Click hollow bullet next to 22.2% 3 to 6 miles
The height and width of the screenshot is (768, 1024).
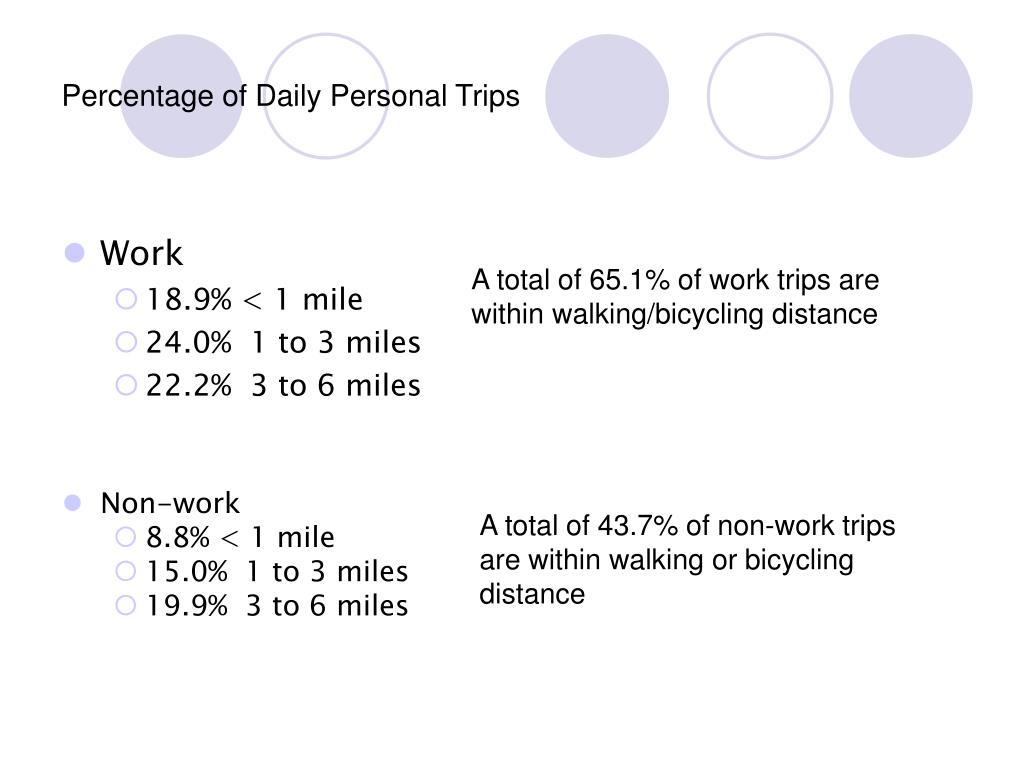(126, 385)
